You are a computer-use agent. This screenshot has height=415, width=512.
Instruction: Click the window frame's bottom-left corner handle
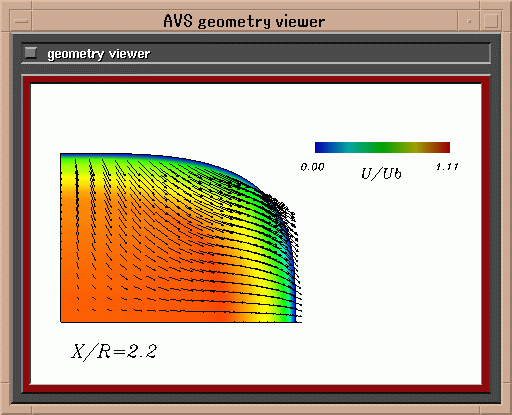click(6, 409)
